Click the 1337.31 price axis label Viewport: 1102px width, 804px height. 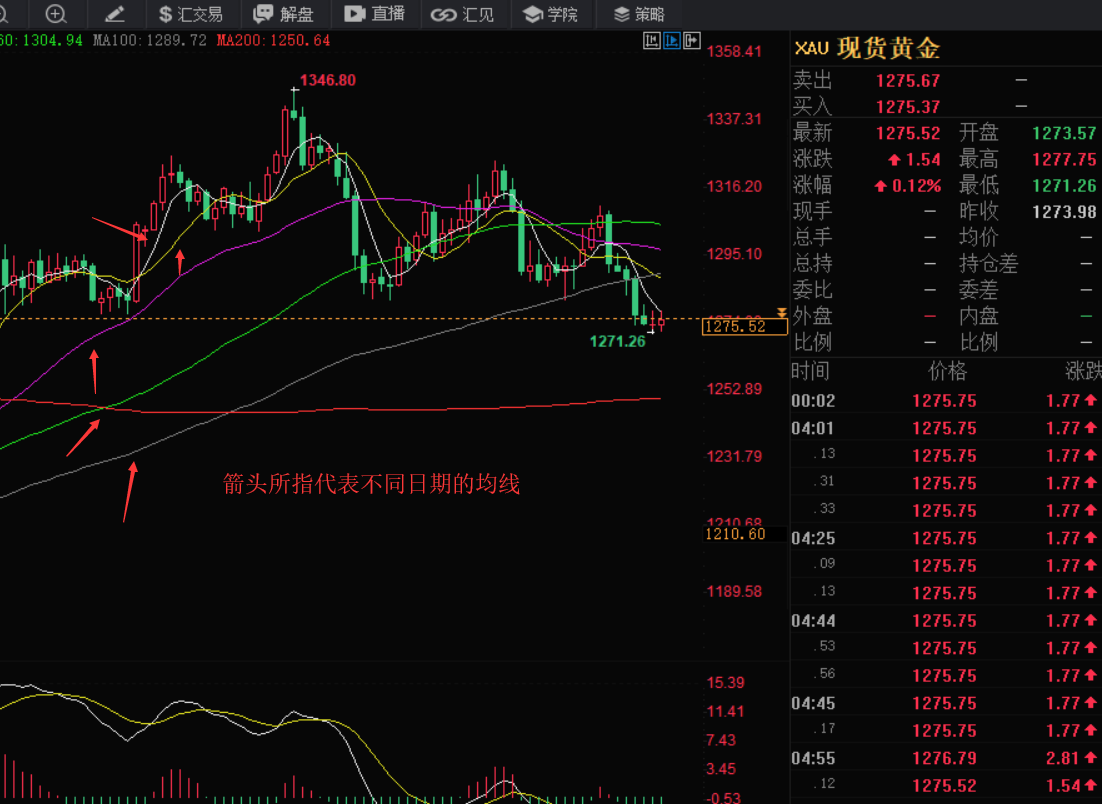(x=734, y=119)
